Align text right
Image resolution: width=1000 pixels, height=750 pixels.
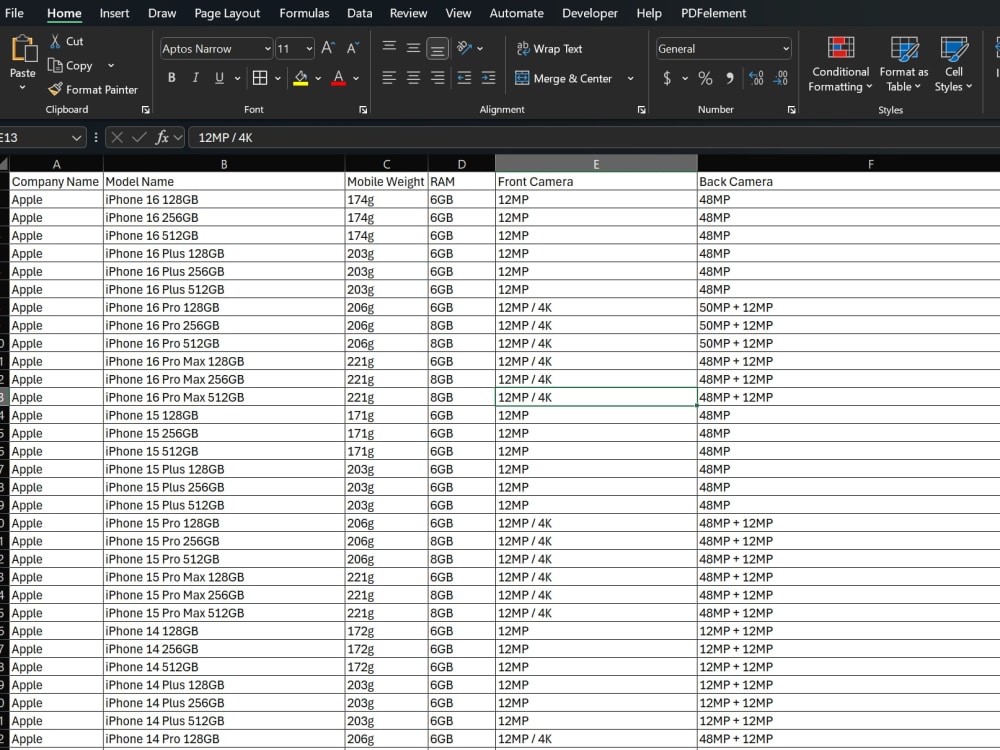tap(438, 78)
